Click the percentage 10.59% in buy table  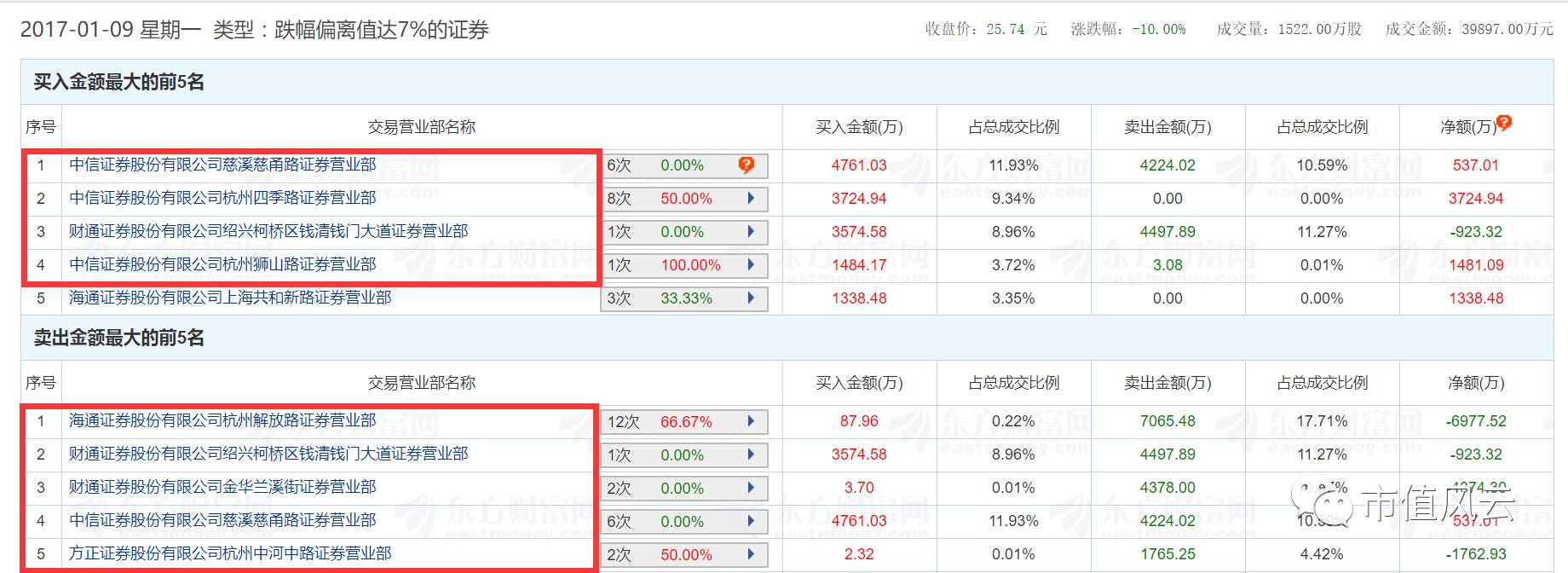point(1322,165)
